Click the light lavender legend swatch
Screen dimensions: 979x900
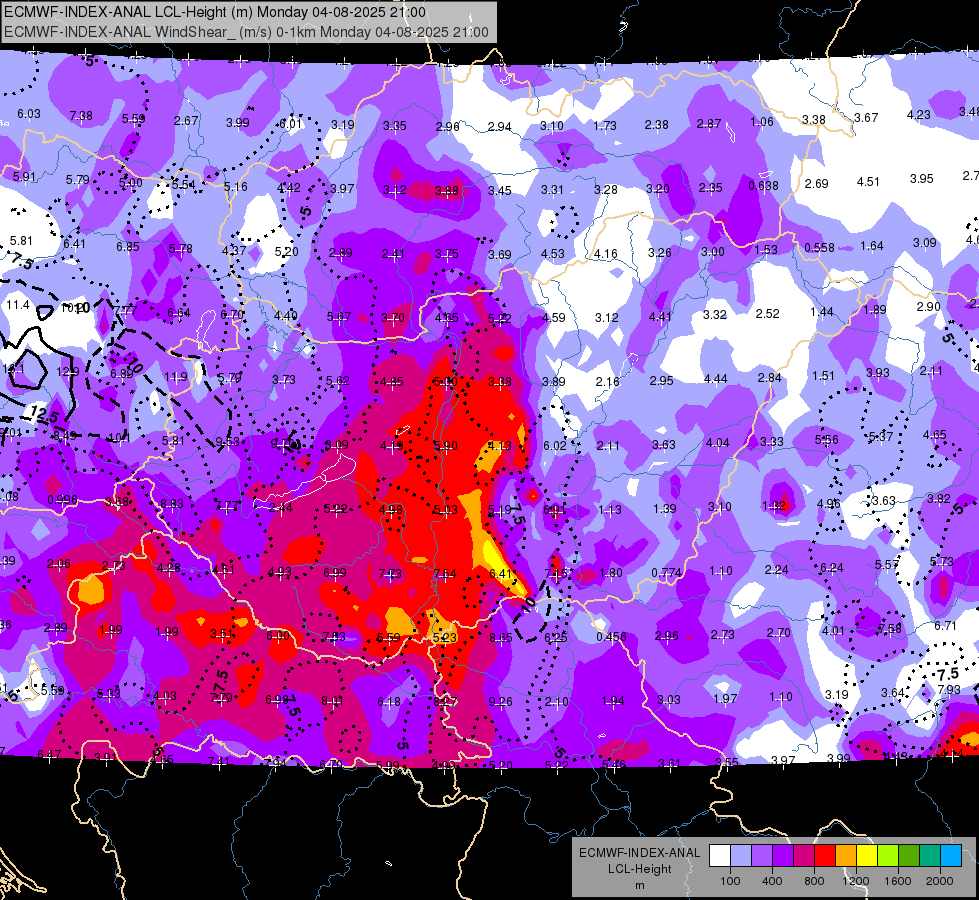741,856
